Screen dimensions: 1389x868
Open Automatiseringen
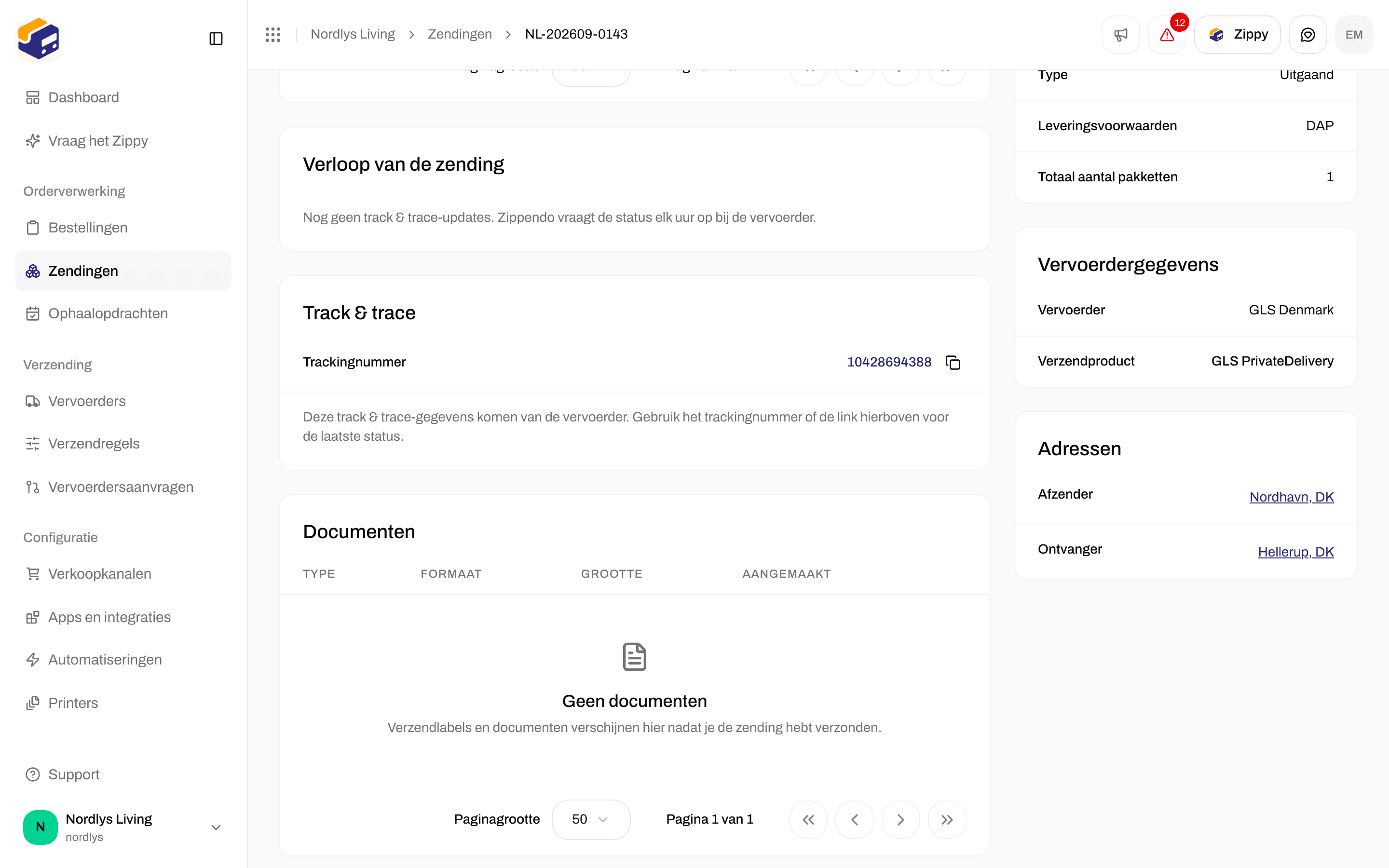(123, 660)
